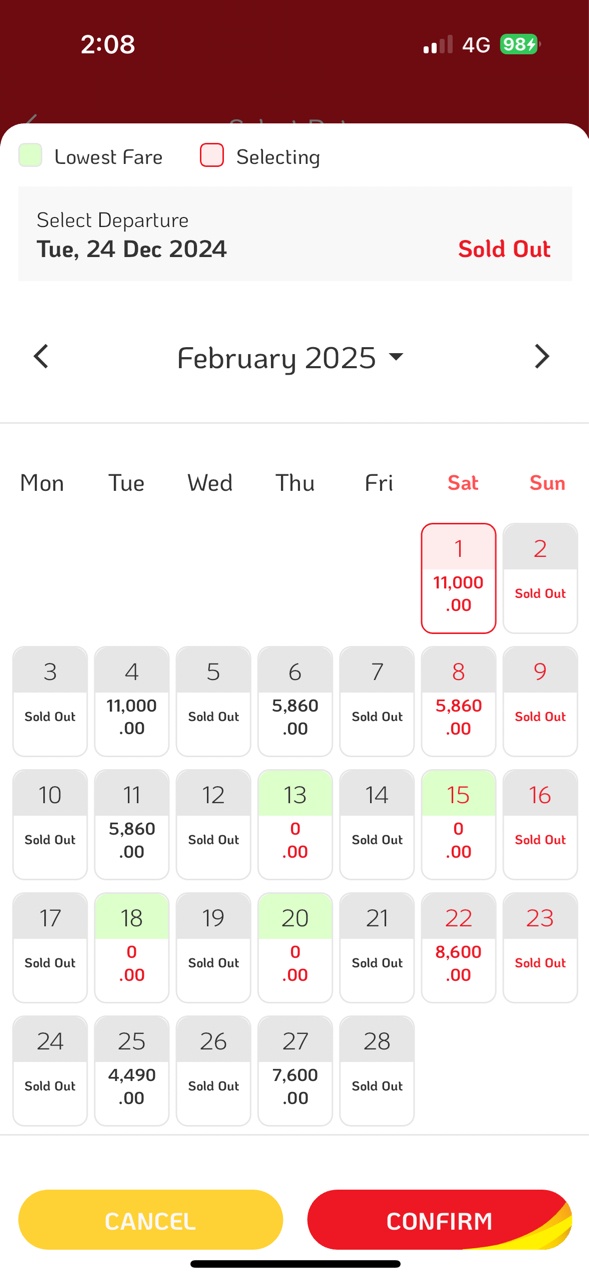Viewport: 589px width, 1280px height.
Task: Click the Sat column header
Action: [463, 483]
